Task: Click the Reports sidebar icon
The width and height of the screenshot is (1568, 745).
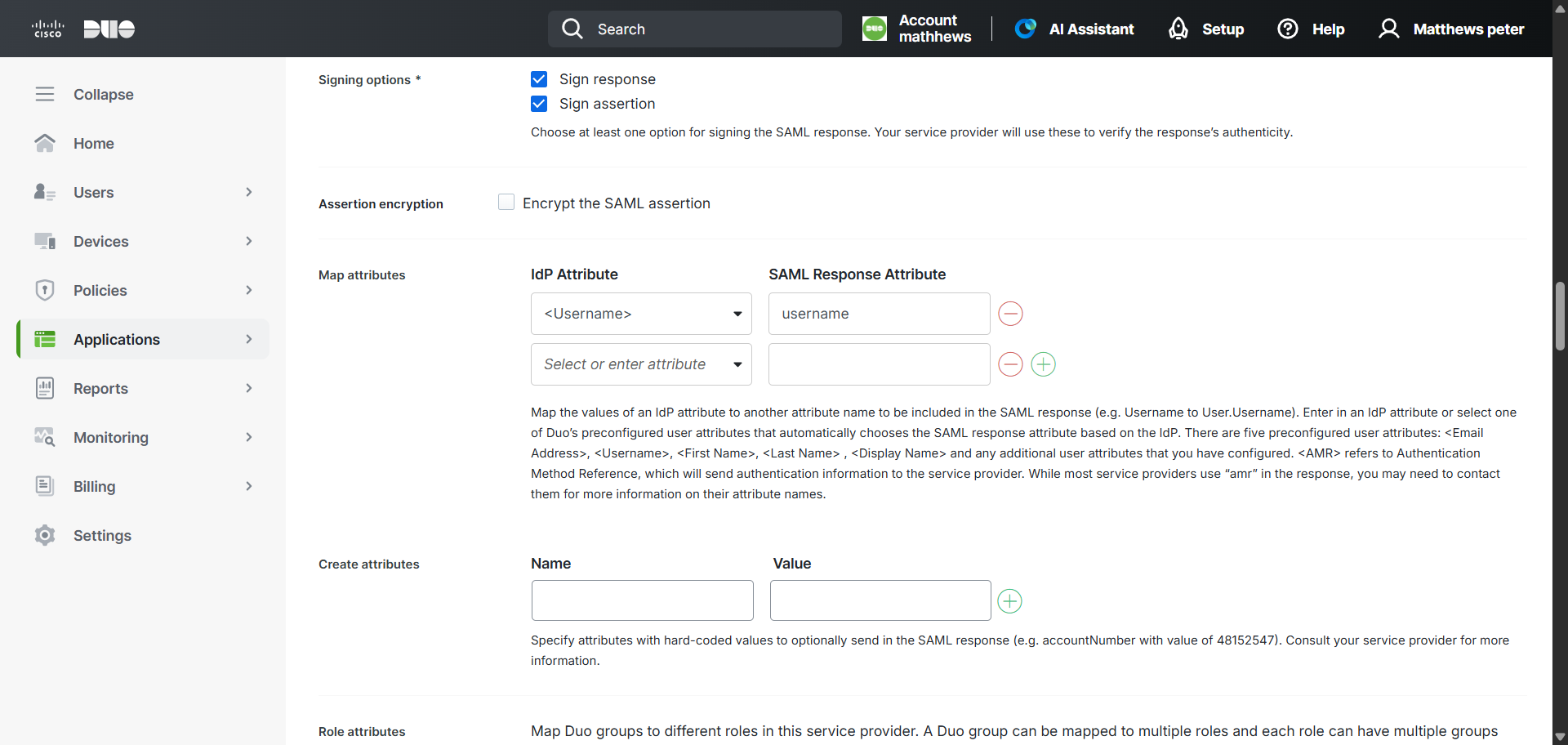Action: [x=45, y=388]
